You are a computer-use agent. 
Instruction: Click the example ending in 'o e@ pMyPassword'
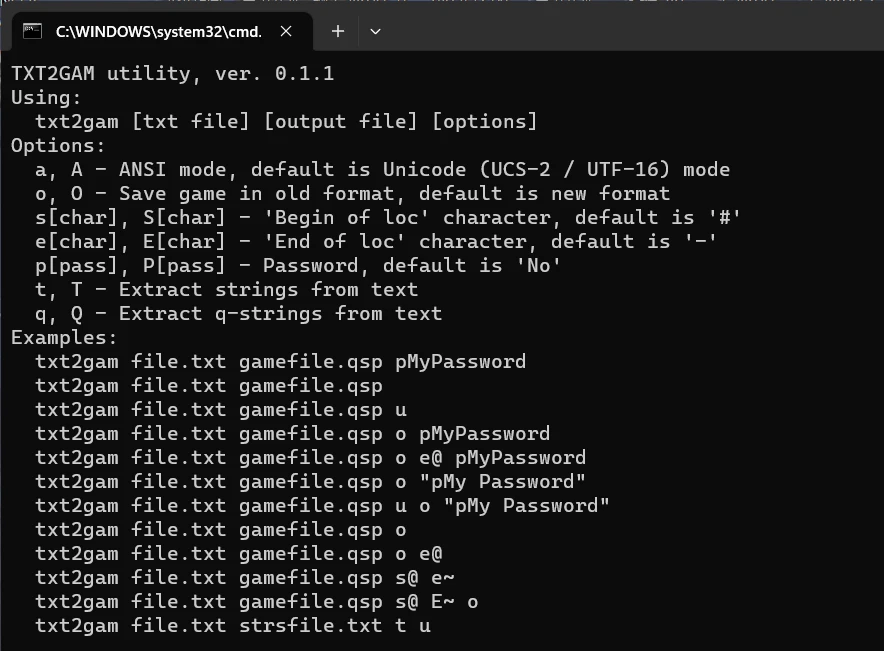(x=310, y=458)
